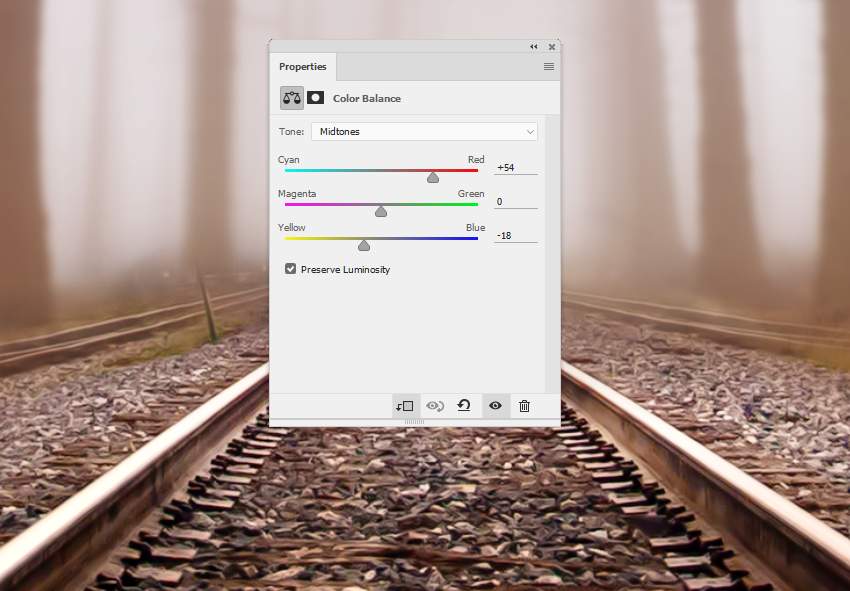850x591 pixels.
Task: Clip the adjustment to the layer below
Action: point(405,406)
